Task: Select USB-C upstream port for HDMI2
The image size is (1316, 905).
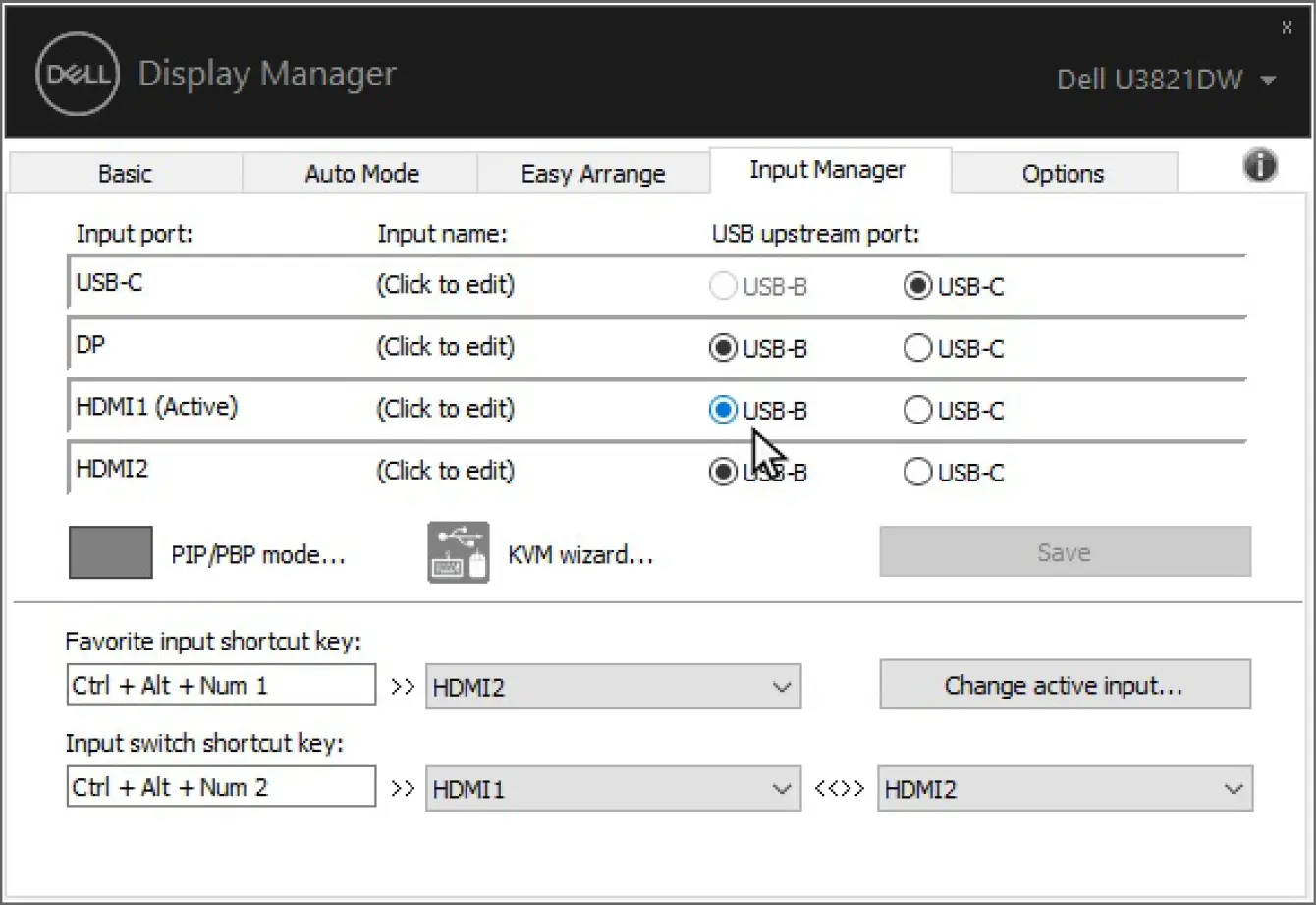Action: tap(917, 472)
